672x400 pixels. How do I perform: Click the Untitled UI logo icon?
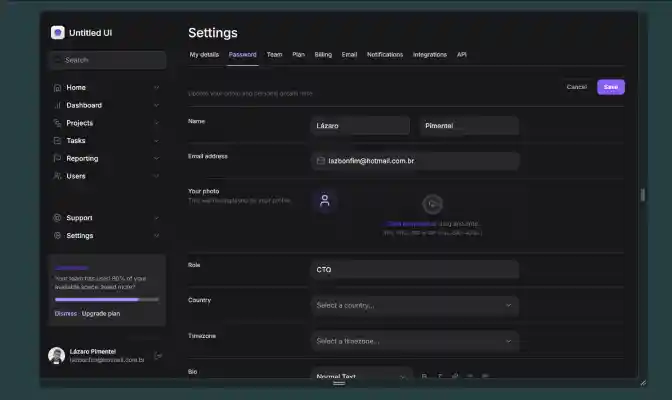57,33
